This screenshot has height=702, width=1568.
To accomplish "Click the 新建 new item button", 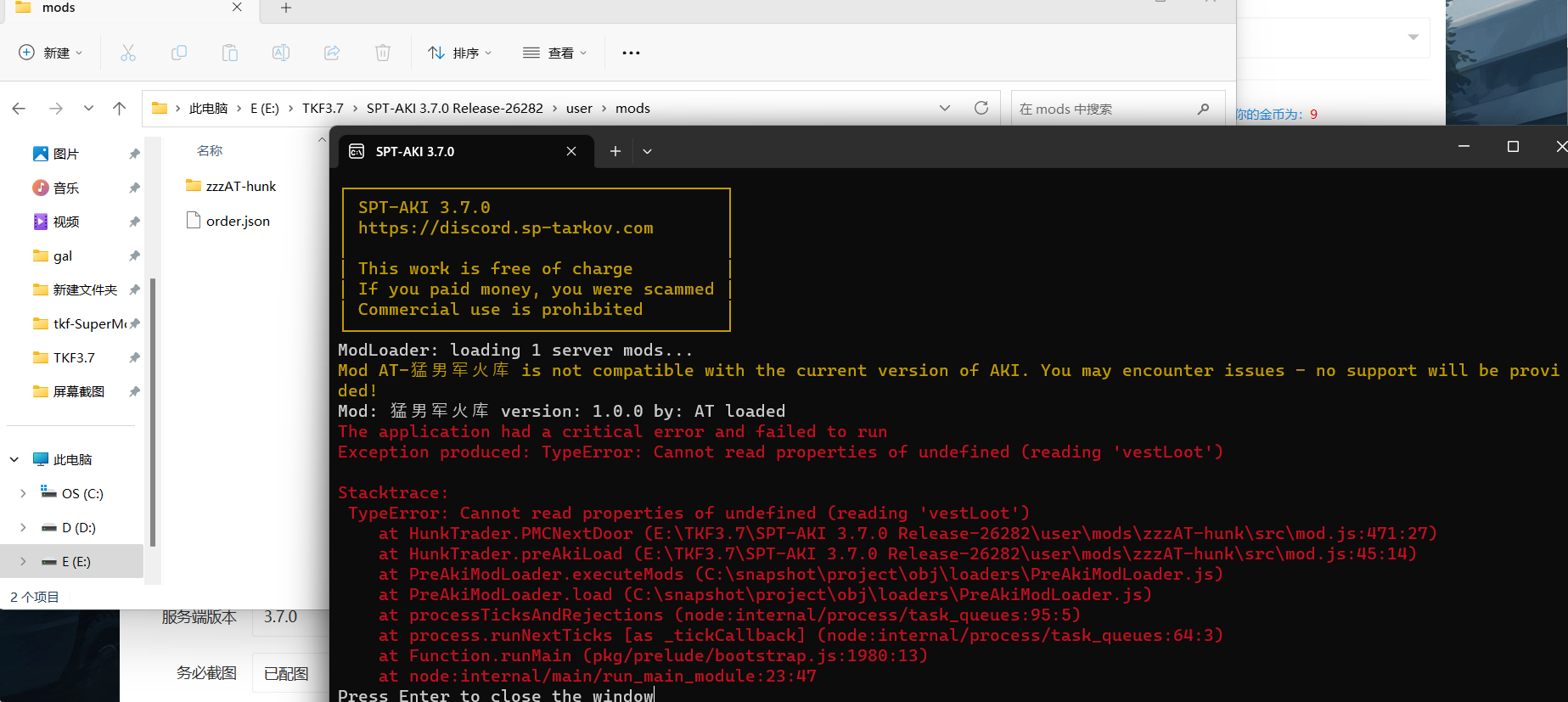I will pos(51,53).
